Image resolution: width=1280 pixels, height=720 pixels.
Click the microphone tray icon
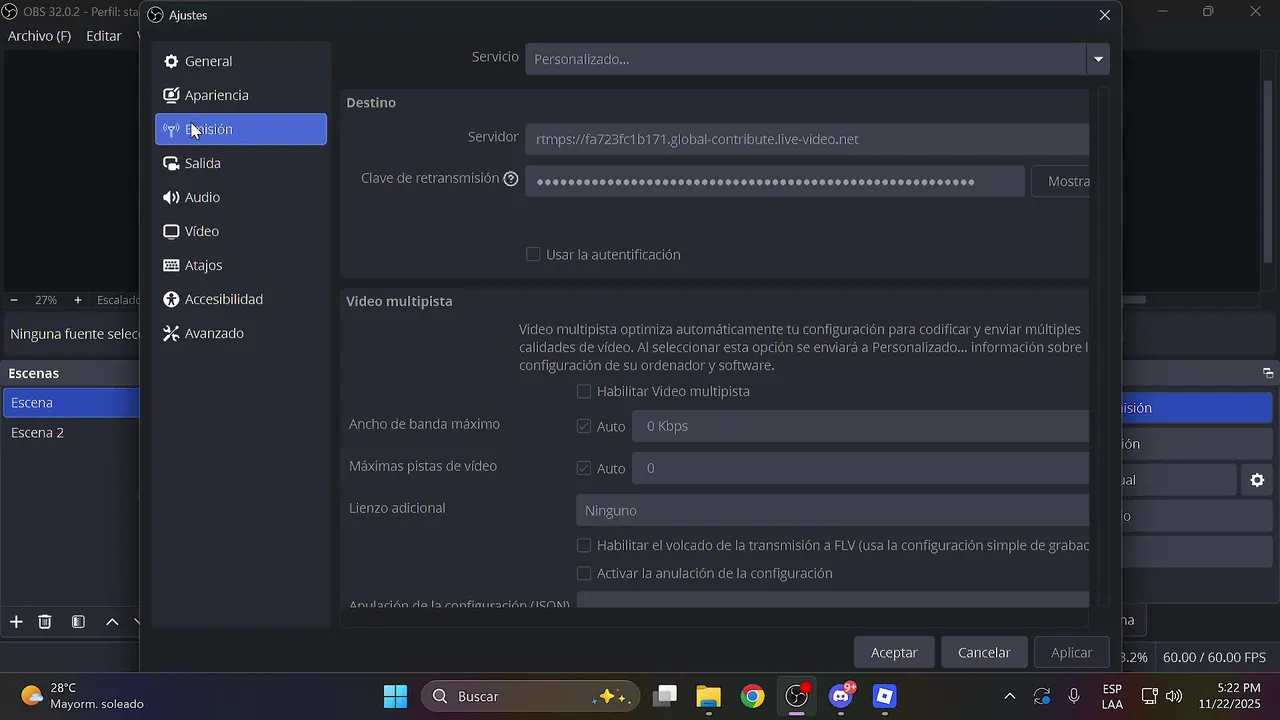pos(1074,696)
